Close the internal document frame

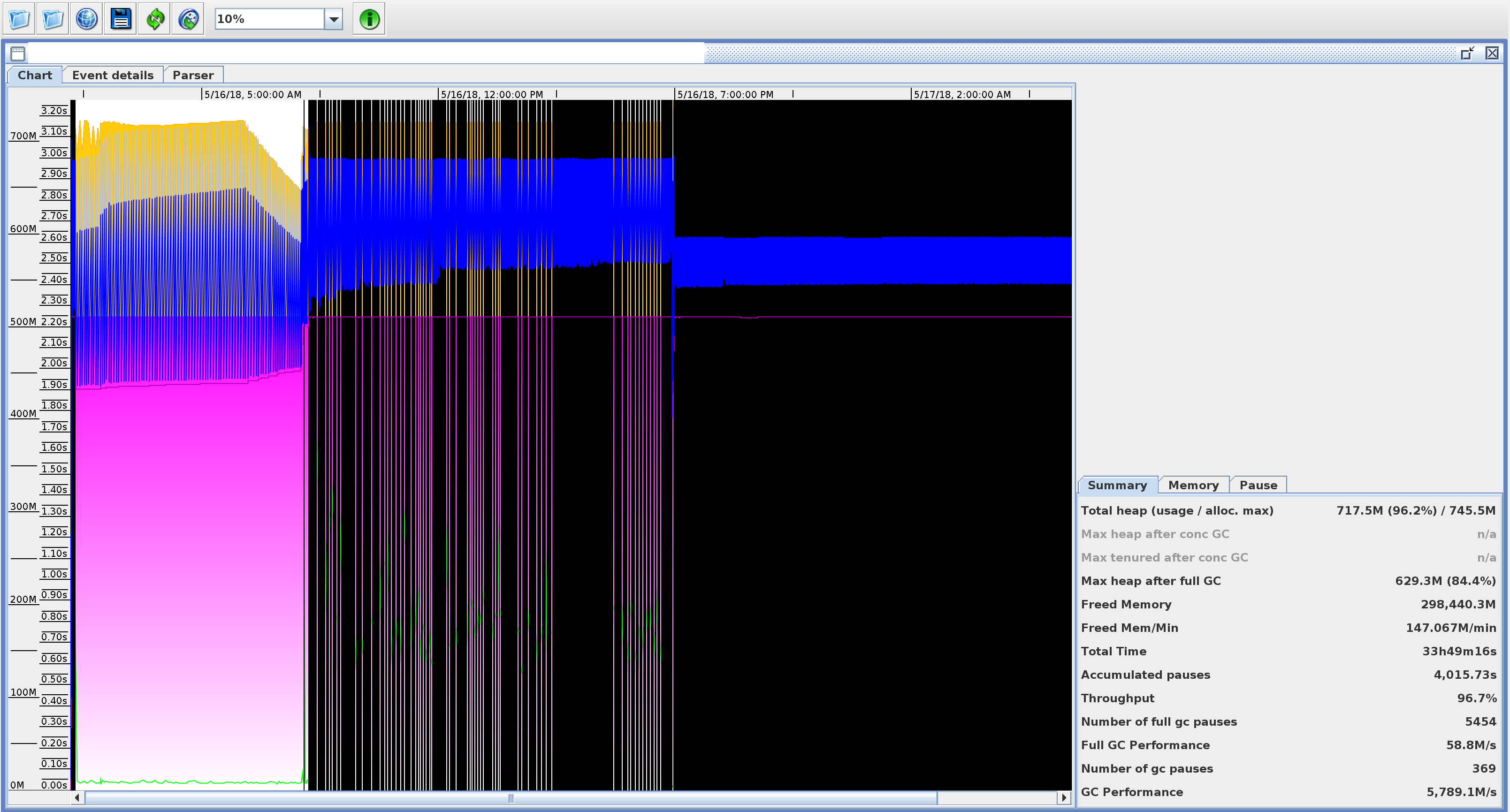click(x=1492, y=53)
